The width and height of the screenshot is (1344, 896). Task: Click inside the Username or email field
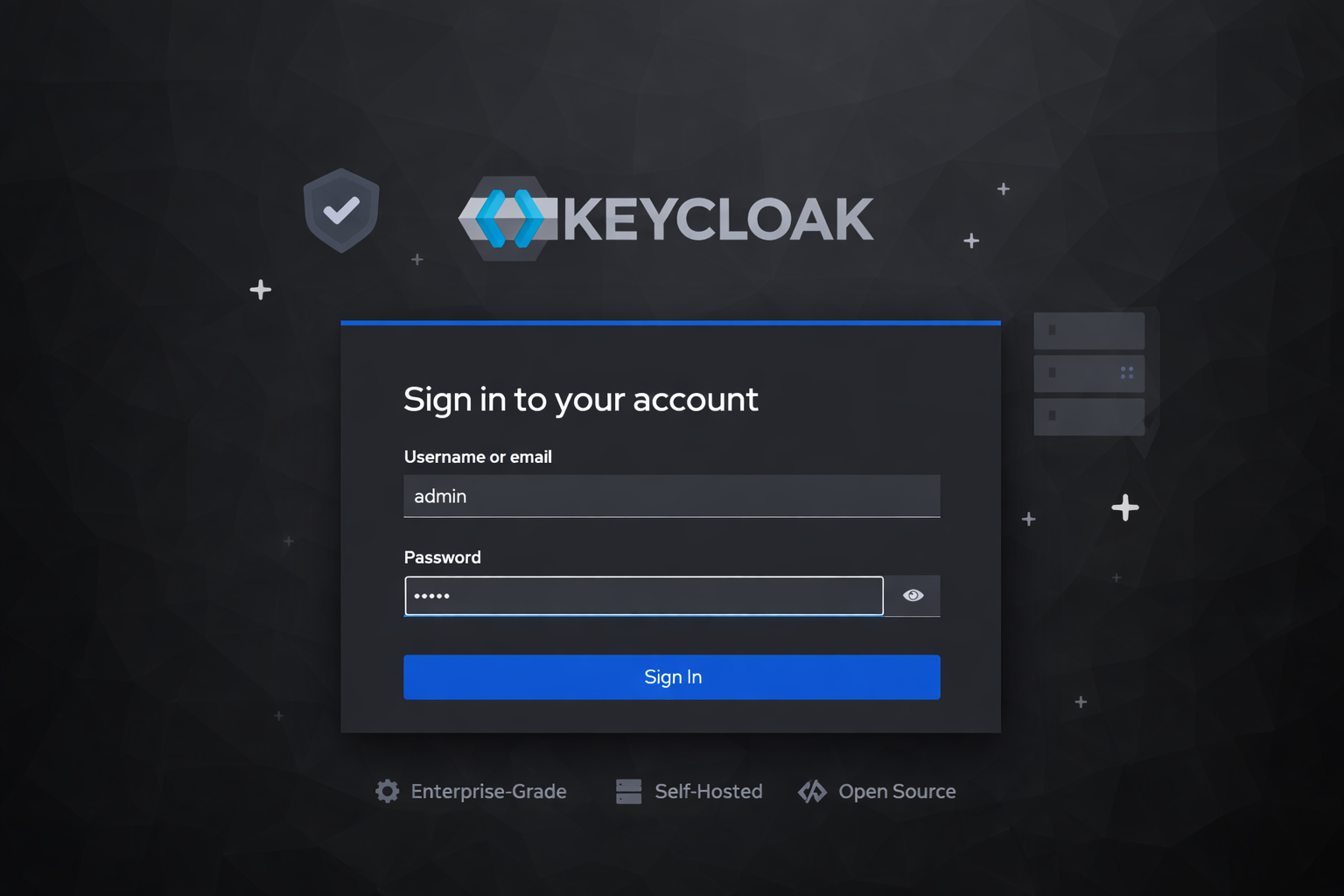click(x=671, y=496)
